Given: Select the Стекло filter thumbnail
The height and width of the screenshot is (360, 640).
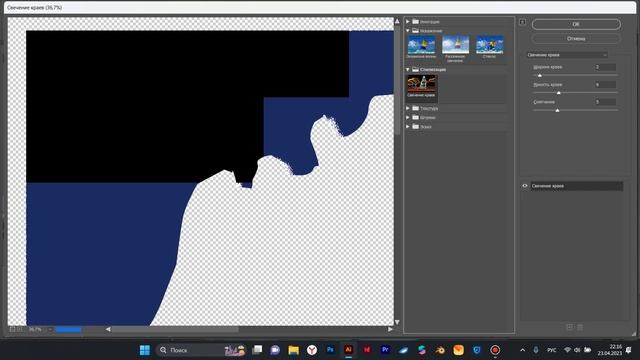Looking at the screenshot, I should (x=489, y=47).
